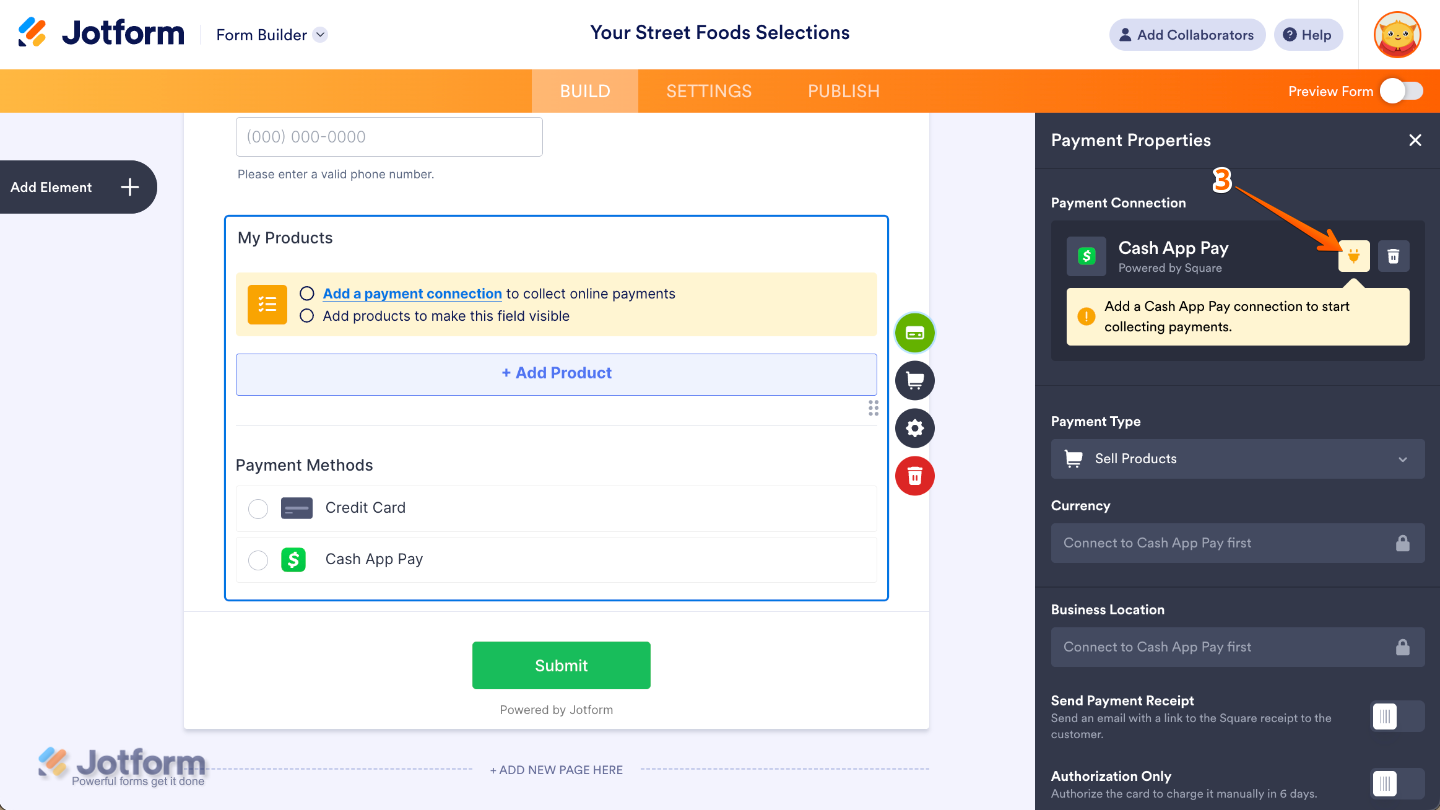The width and height of the screenshot is (1440, 810).
Task: Select the Credit Card radio button
Action: (x=258, y=508)
